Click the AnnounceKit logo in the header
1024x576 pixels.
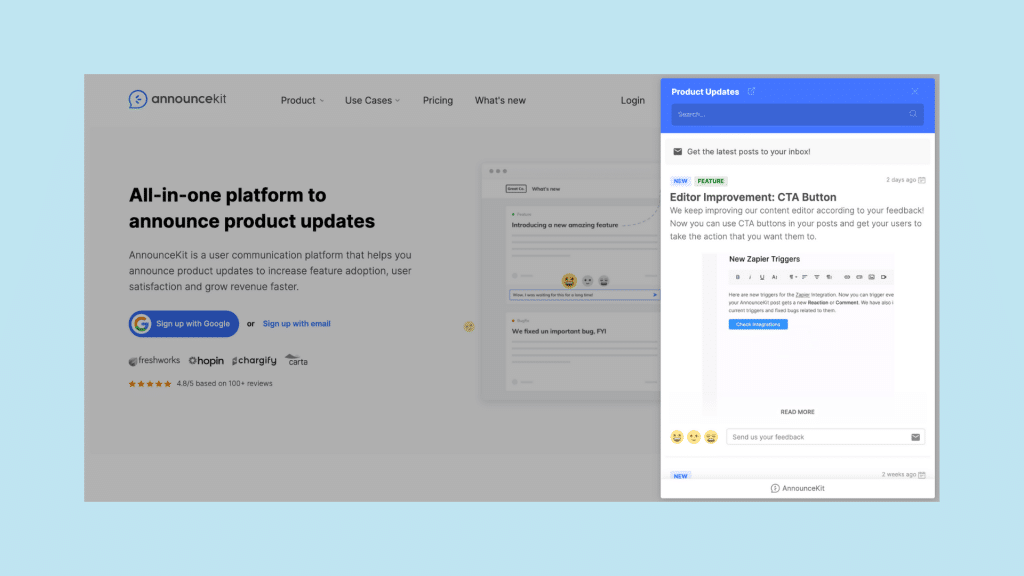click(x=177, y=99)
